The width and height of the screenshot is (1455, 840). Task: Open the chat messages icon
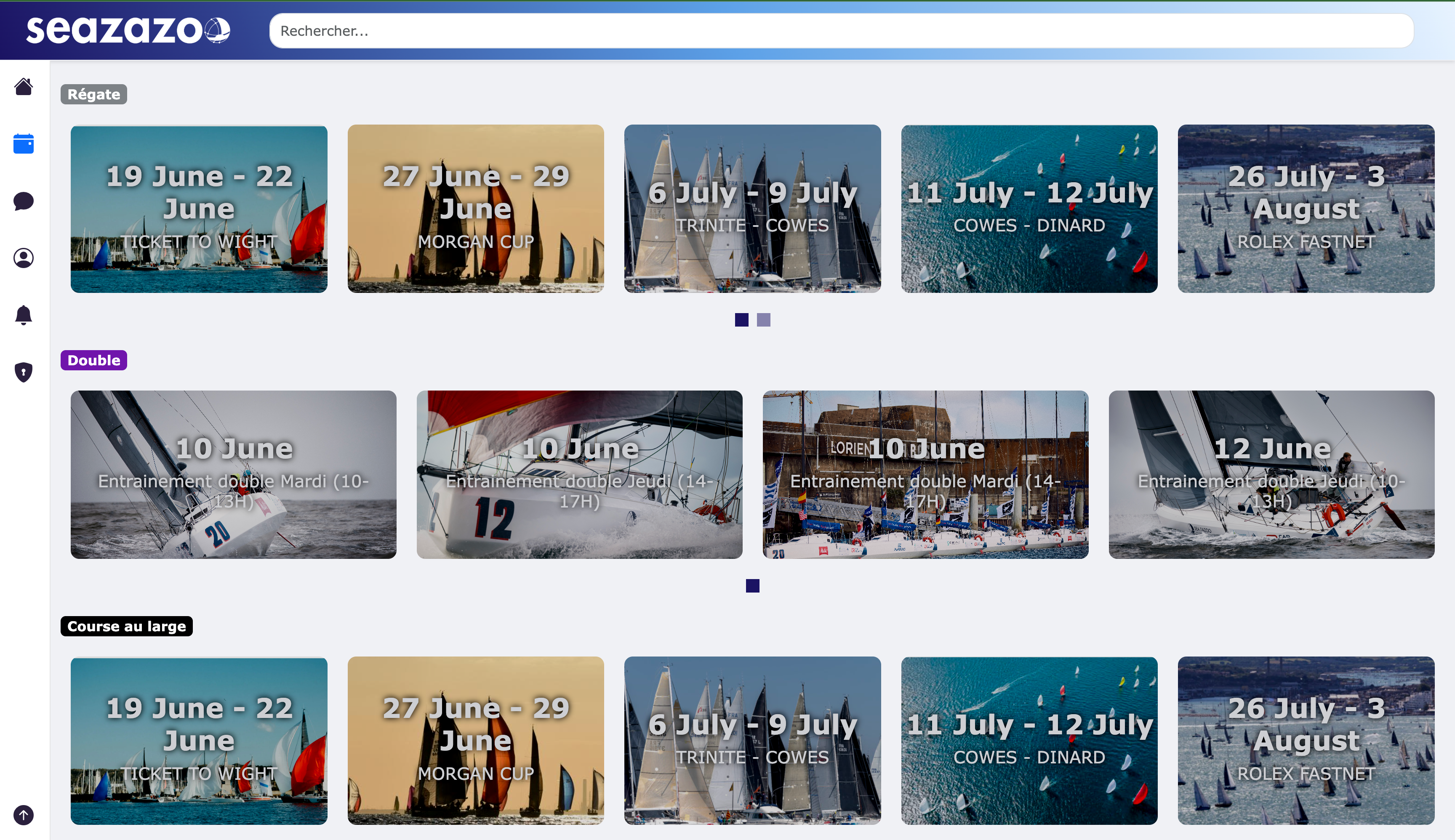pos(23,201)
